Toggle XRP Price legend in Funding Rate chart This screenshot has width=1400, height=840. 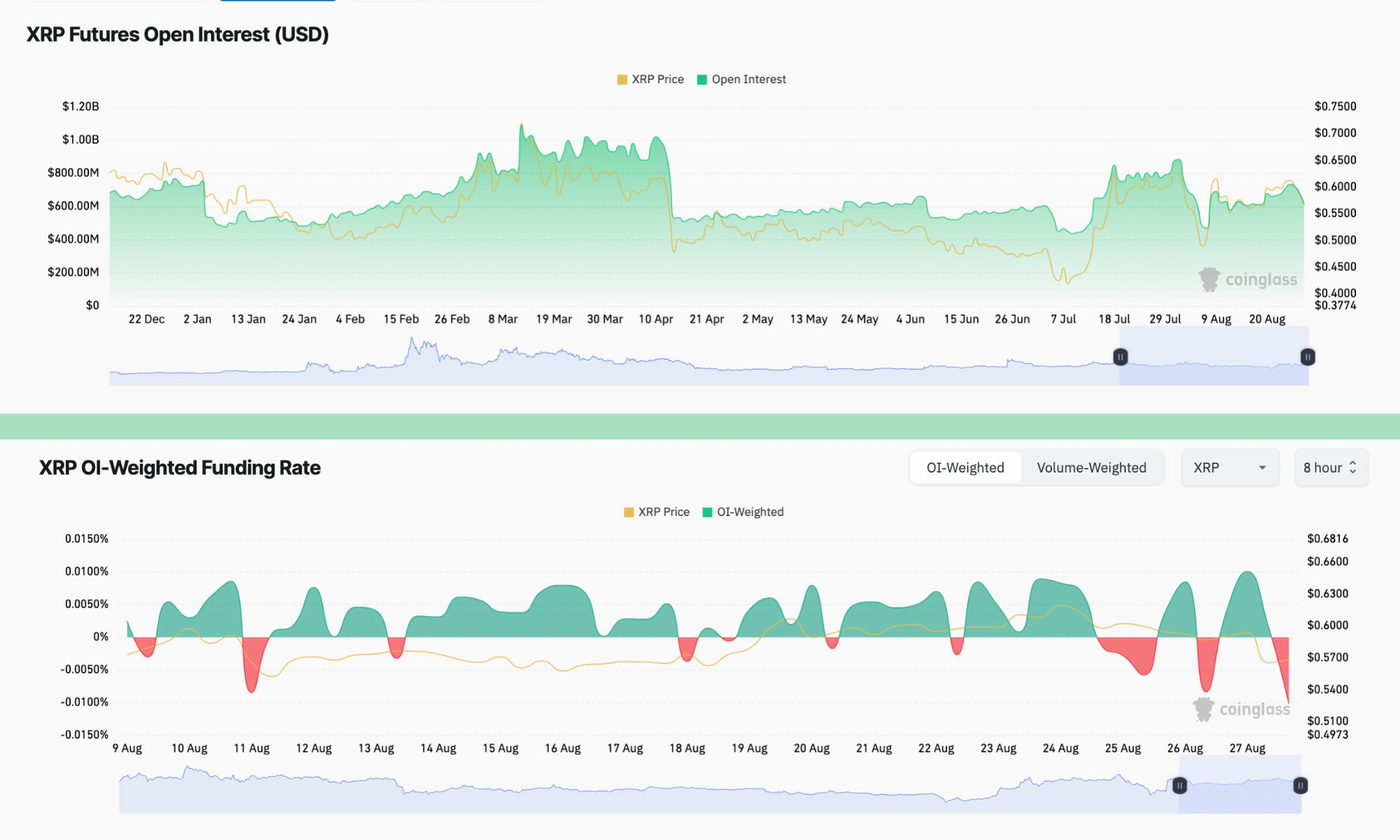tap(664, 512)
